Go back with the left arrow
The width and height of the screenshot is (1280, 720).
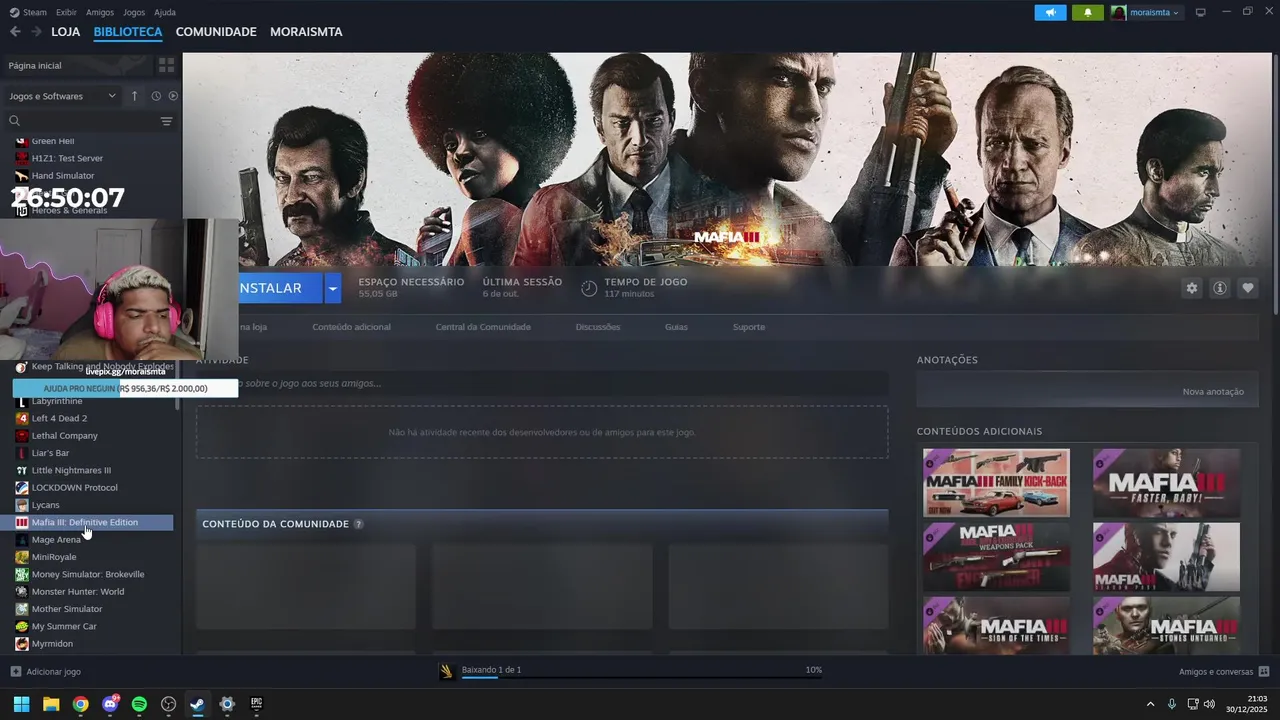[15, 32]
